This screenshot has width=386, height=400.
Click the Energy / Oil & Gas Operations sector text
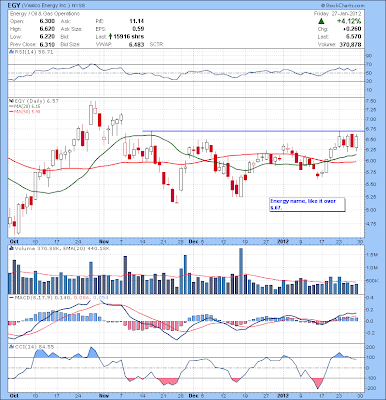[45, 14]
